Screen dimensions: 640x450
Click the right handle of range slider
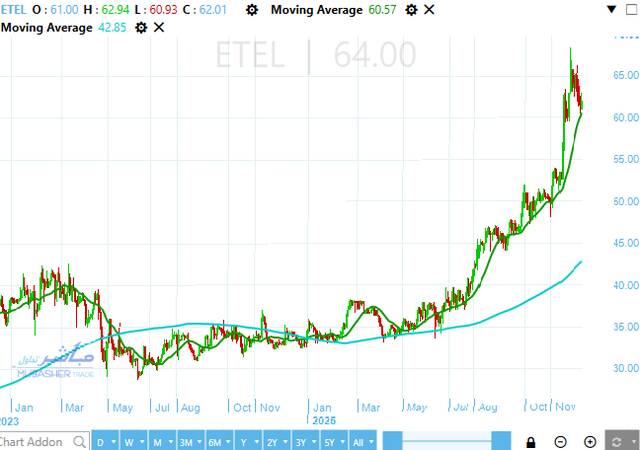(500, 441)
